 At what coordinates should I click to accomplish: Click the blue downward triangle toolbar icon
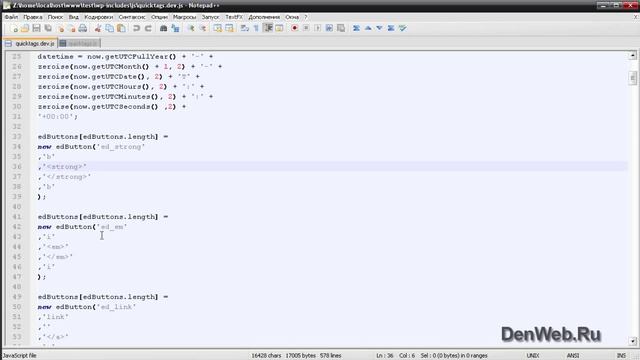point(380,28)
